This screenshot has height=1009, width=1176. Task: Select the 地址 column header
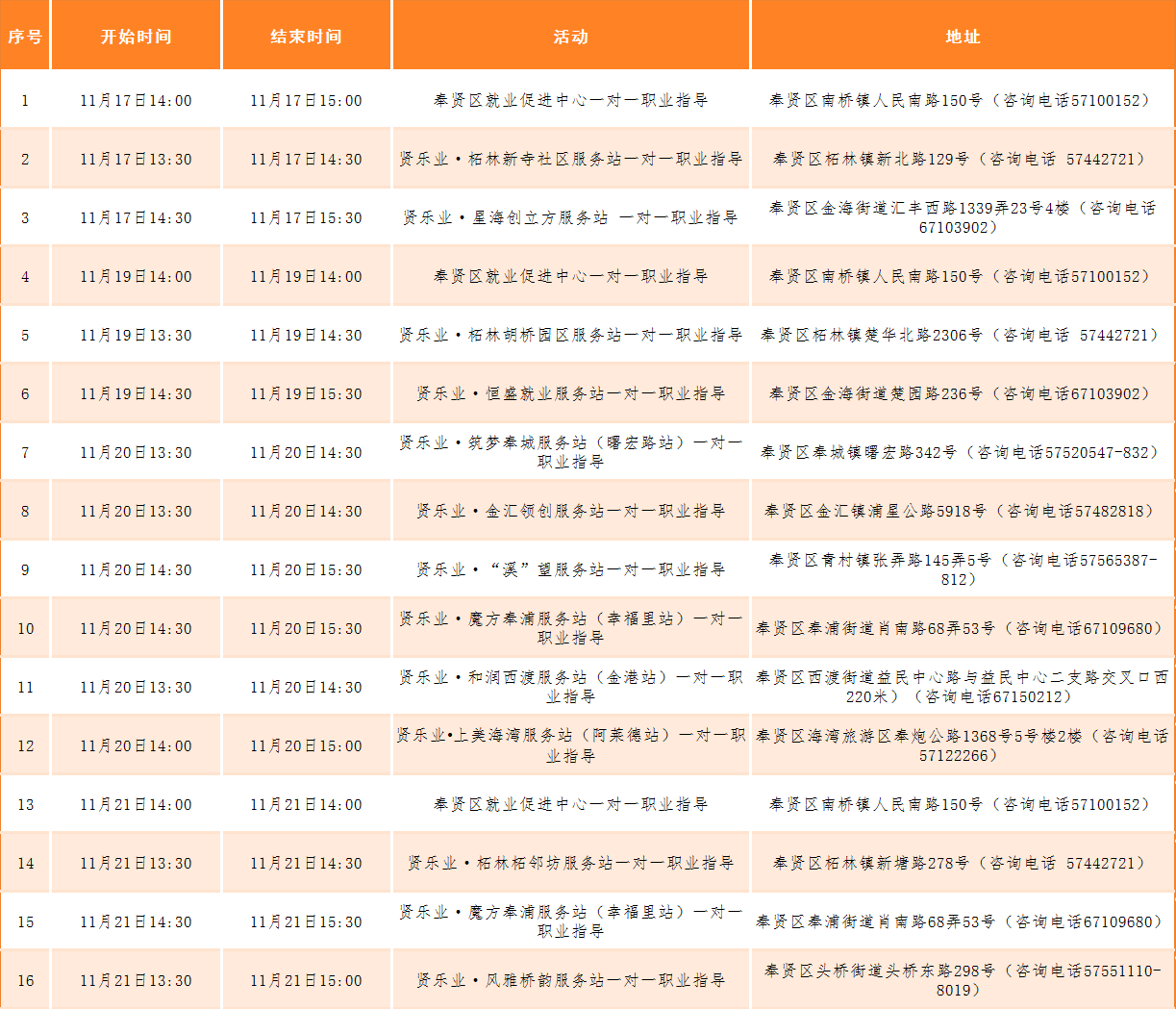[963, 37]
